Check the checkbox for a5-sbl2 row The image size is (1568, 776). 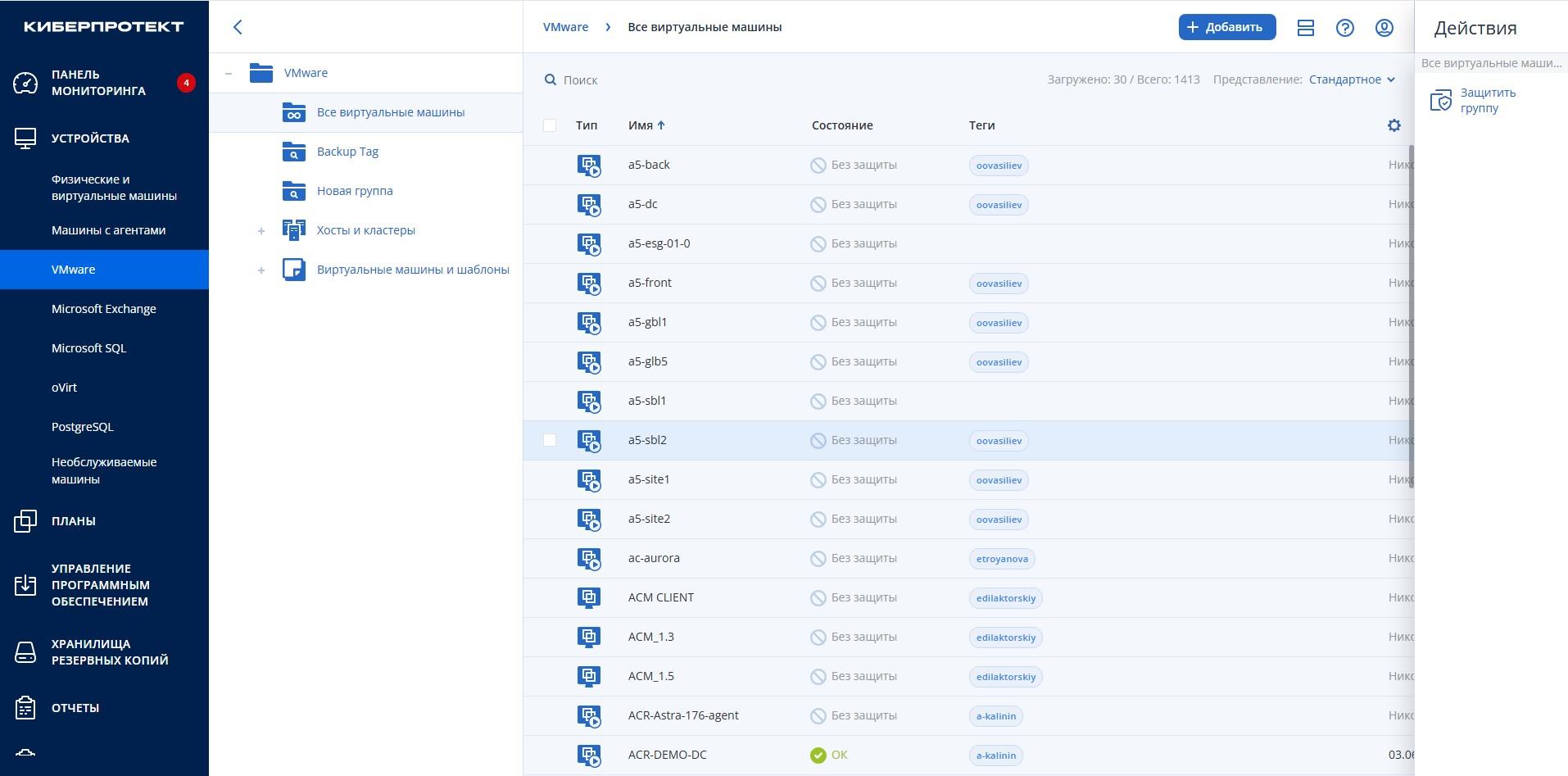click(x=550, y=440)
